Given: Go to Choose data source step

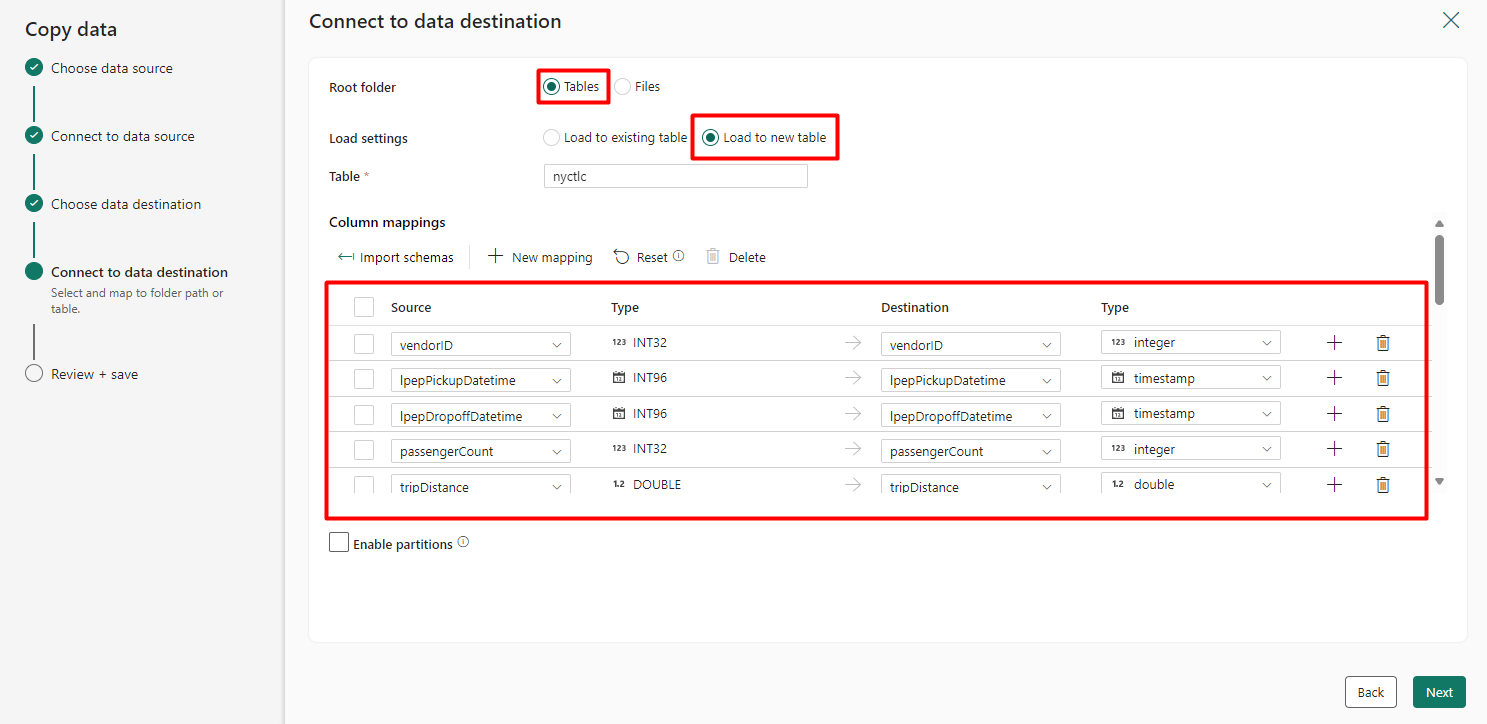Looking at the screenshot, I should (111, 68).
